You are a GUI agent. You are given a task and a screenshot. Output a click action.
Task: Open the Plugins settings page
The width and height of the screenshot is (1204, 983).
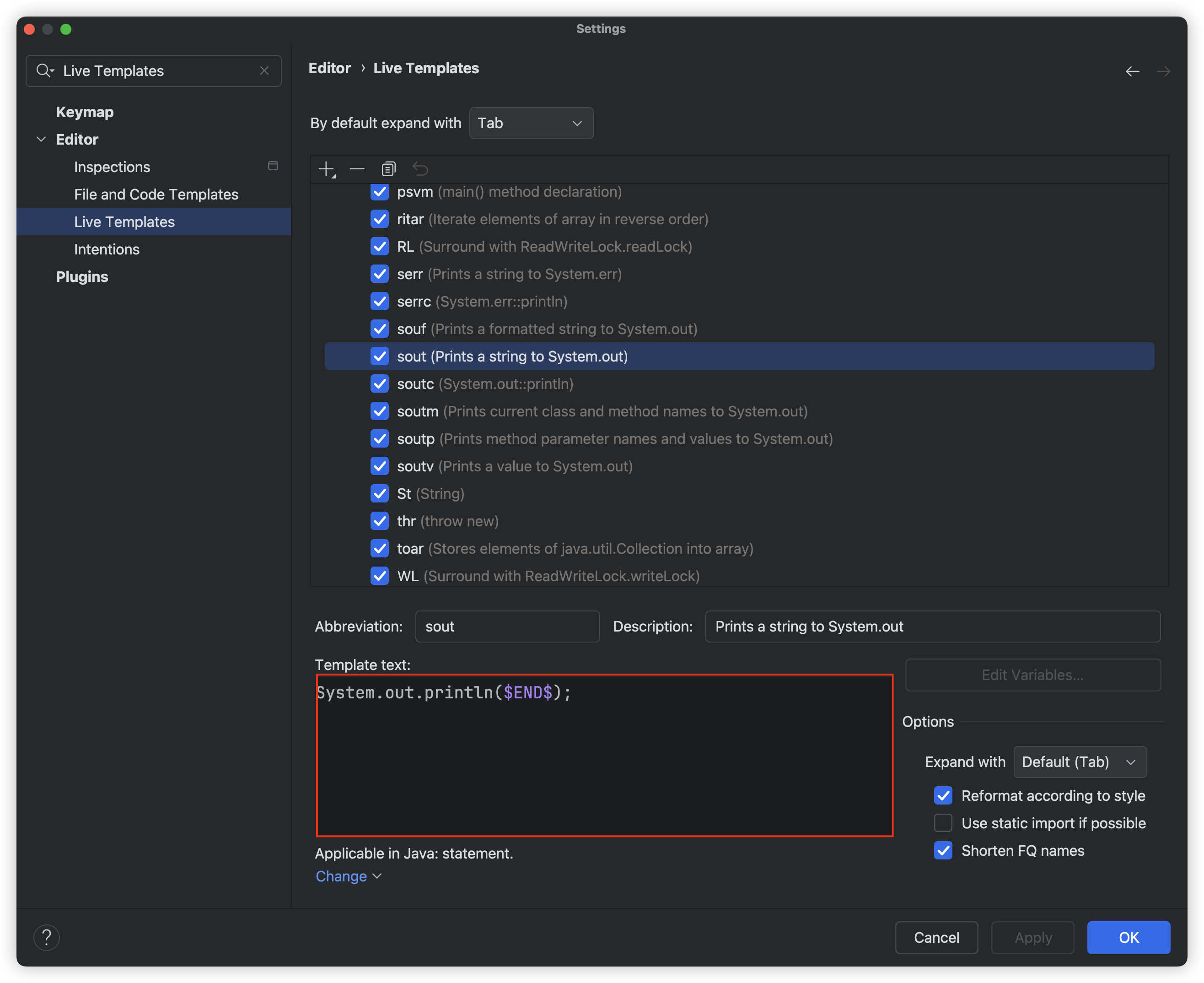point(82,276)
